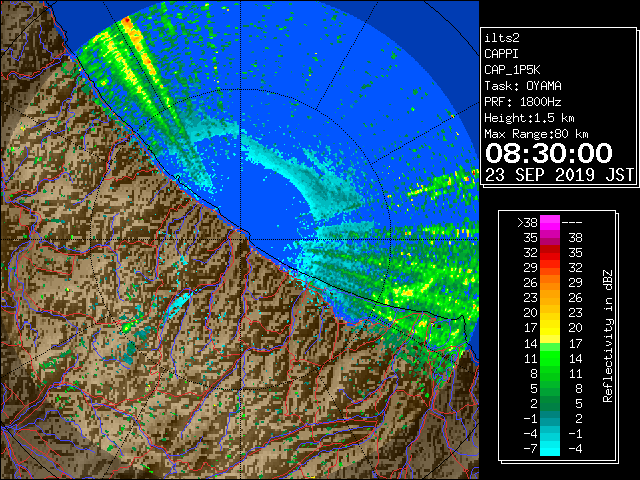The width and height of the screenshot is (640, 480).
Task: Click the 'ilts2' site label
Action: click(x=502, y=38)
